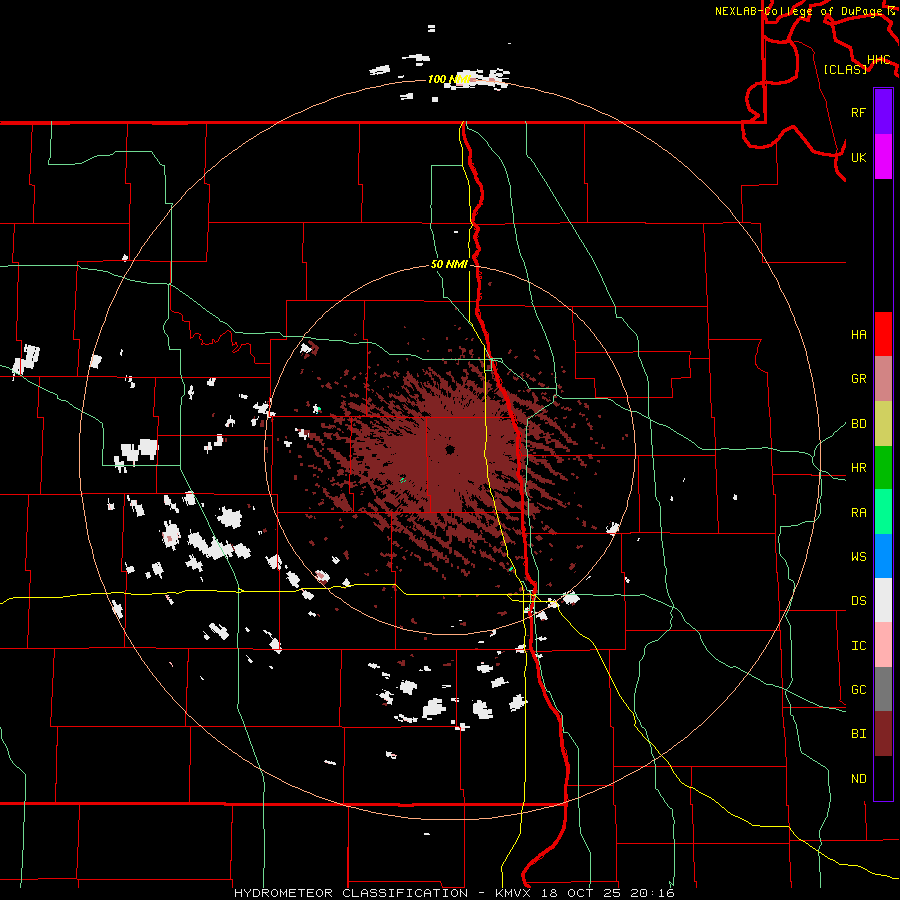900x900 pixels.
Task: Click the NEXLAB-College of DuPage credit text
Action: tap(798, 11)
